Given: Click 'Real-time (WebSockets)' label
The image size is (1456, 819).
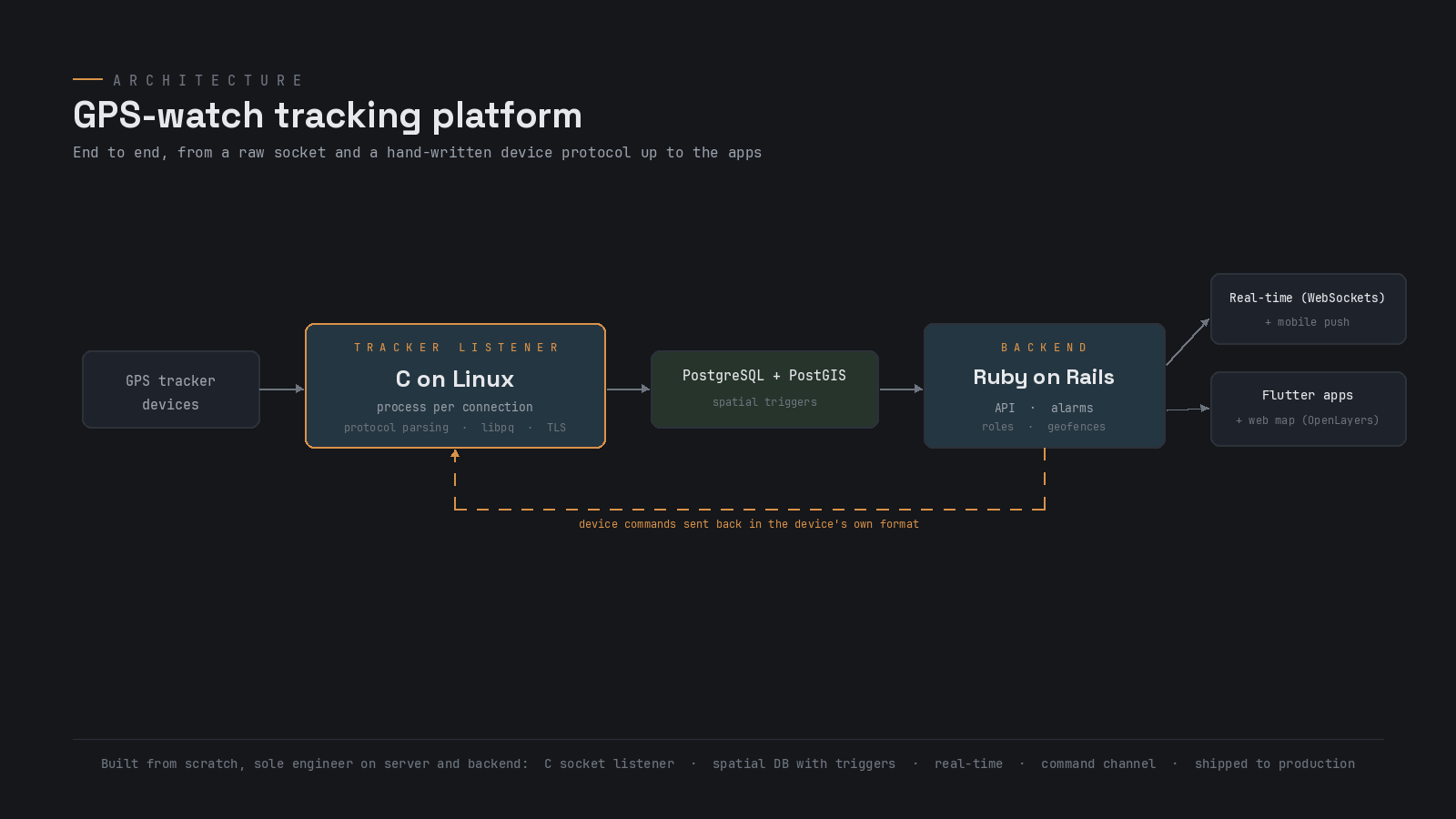Looking at the screenshot, I should coord(1307,298).
